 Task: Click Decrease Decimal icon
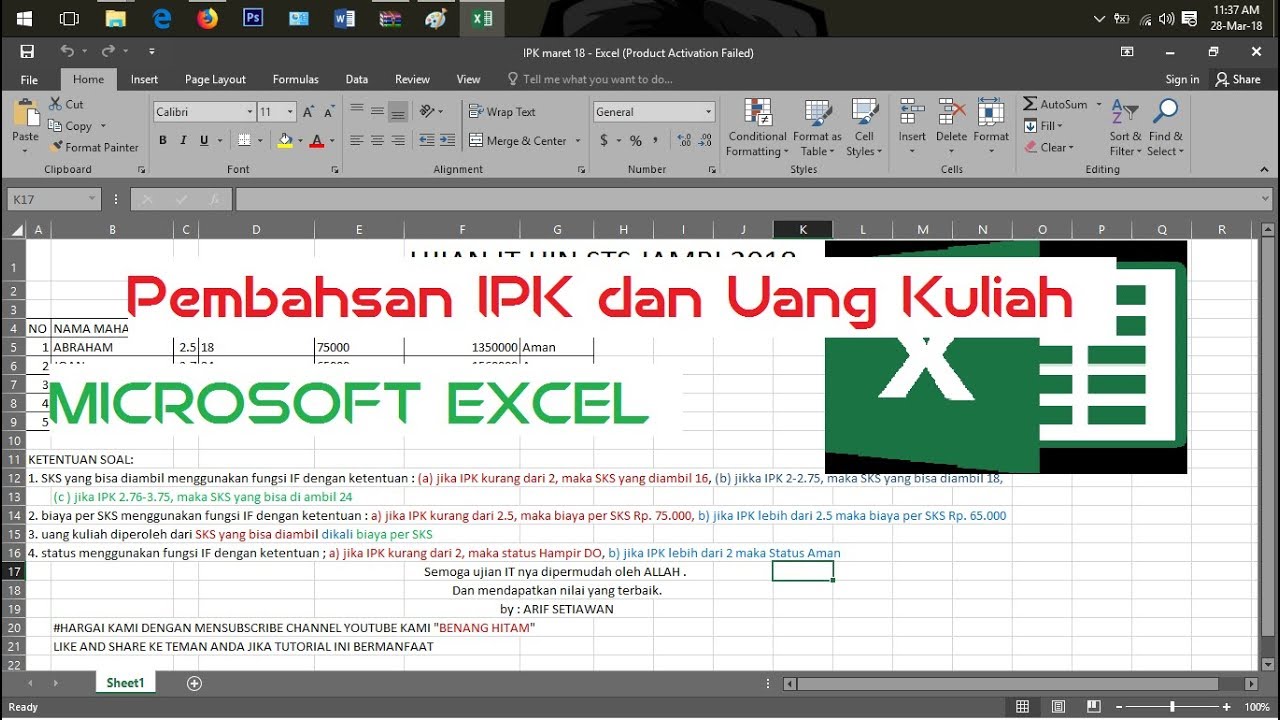click(703, 141)
